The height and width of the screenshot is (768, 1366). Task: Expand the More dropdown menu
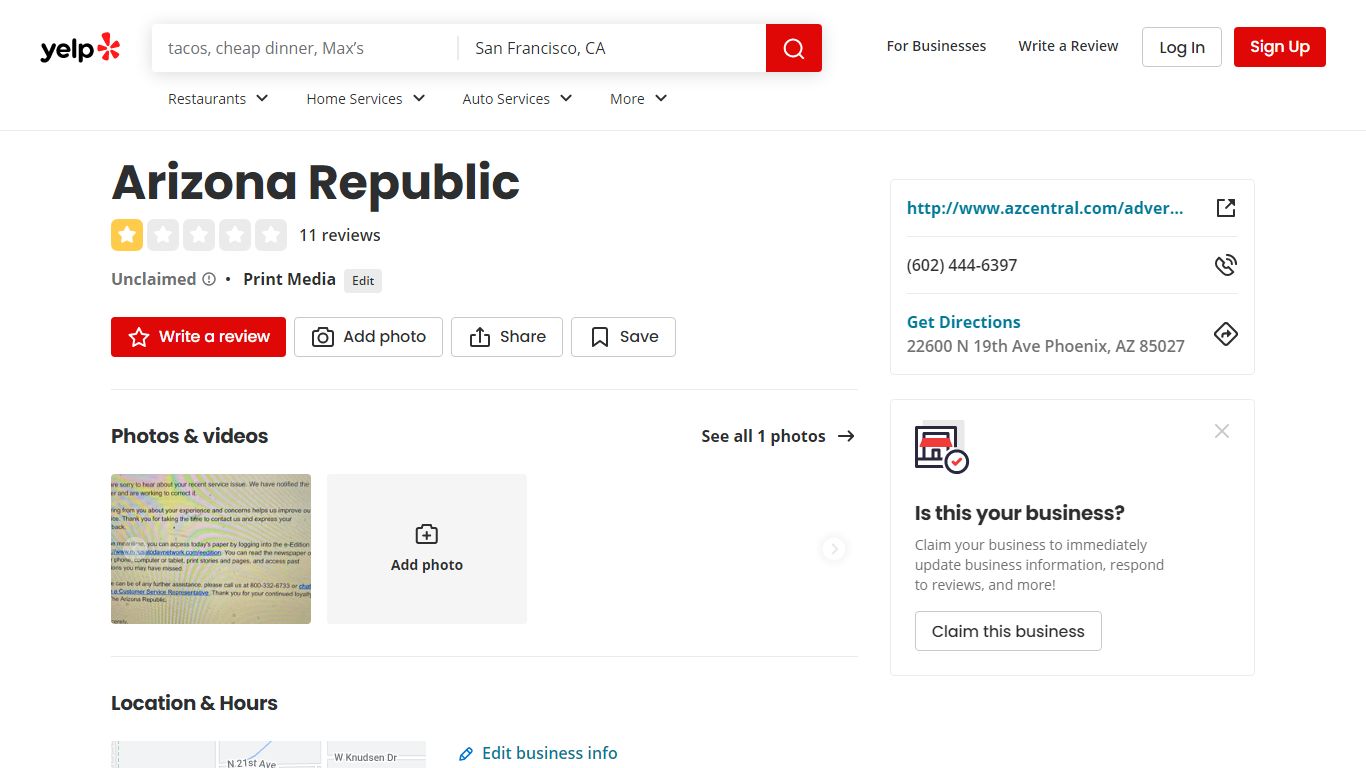click(638, 99)
